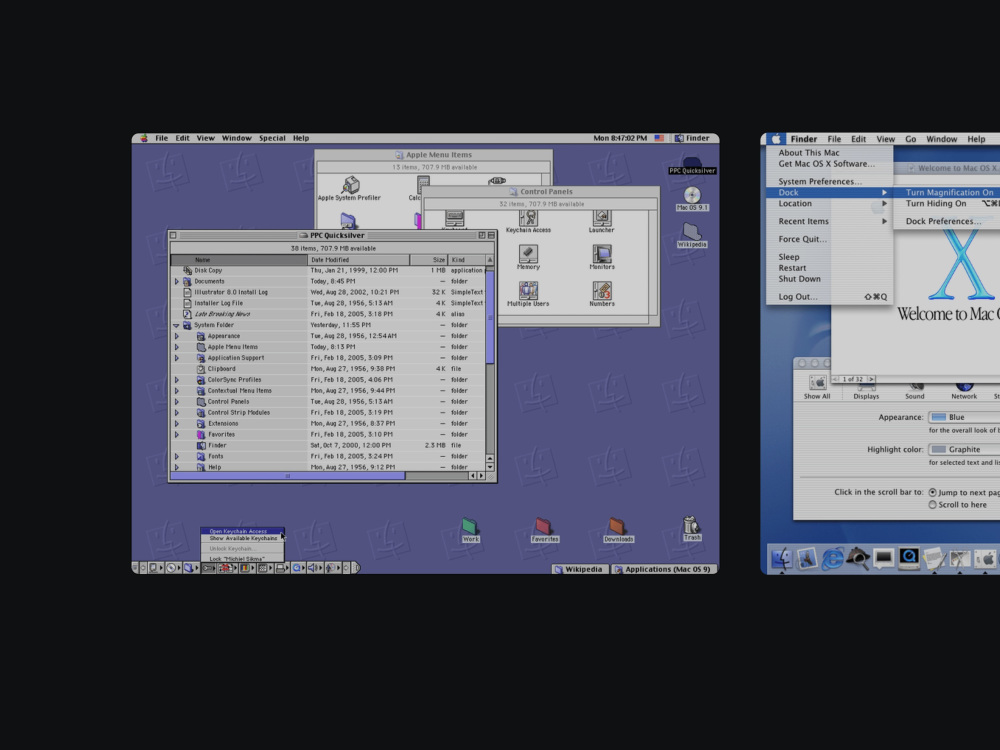The width and height of the screenshot is (1000, 750).
Task: Open Internet Explorer from the Dock
Action: tap(832, 559)
